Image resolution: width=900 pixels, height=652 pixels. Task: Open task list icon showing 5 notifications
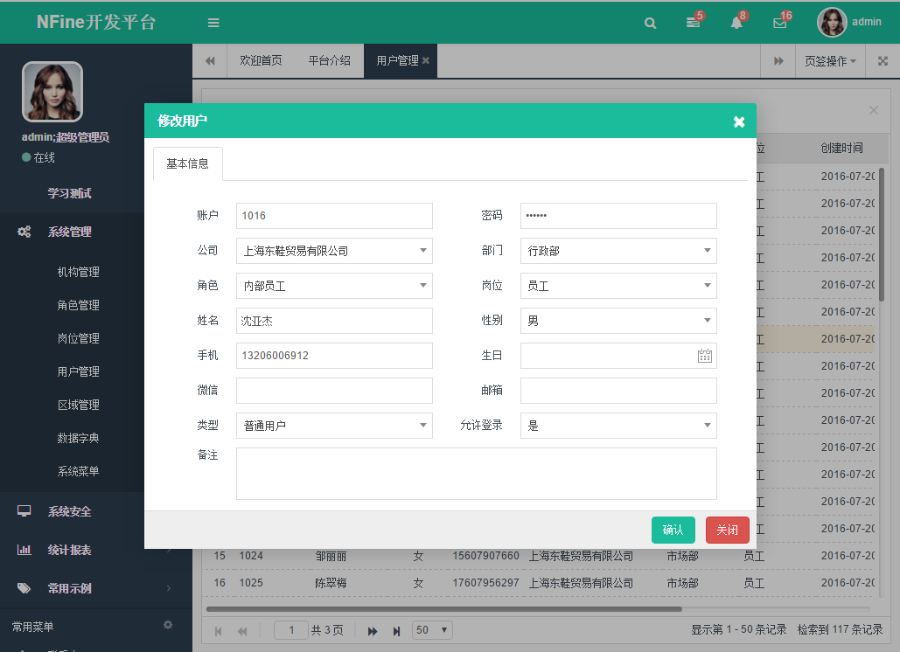coord(693,22)
